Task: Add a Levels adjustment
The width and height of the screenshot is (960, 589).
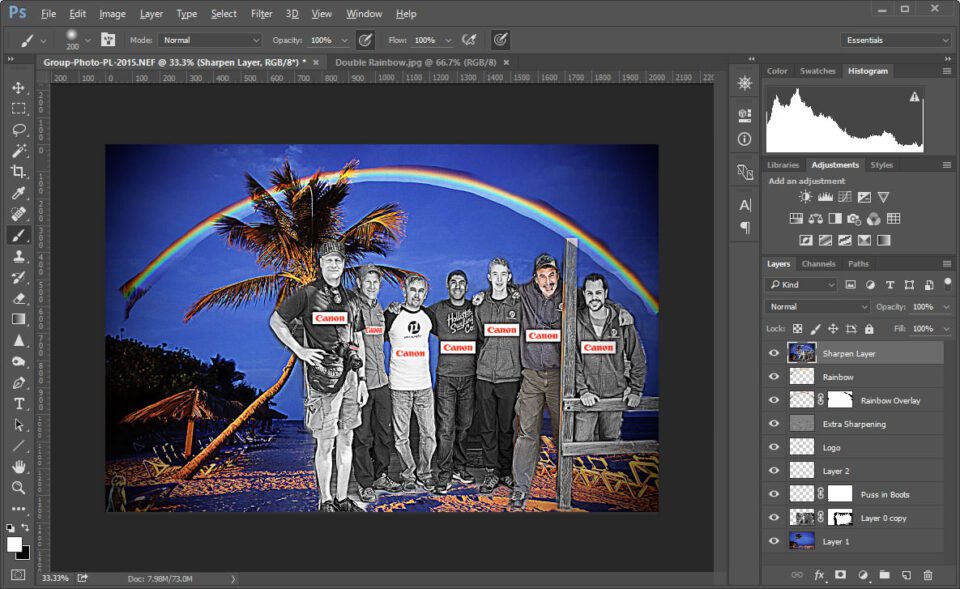Action: click(x=825, y=197)
